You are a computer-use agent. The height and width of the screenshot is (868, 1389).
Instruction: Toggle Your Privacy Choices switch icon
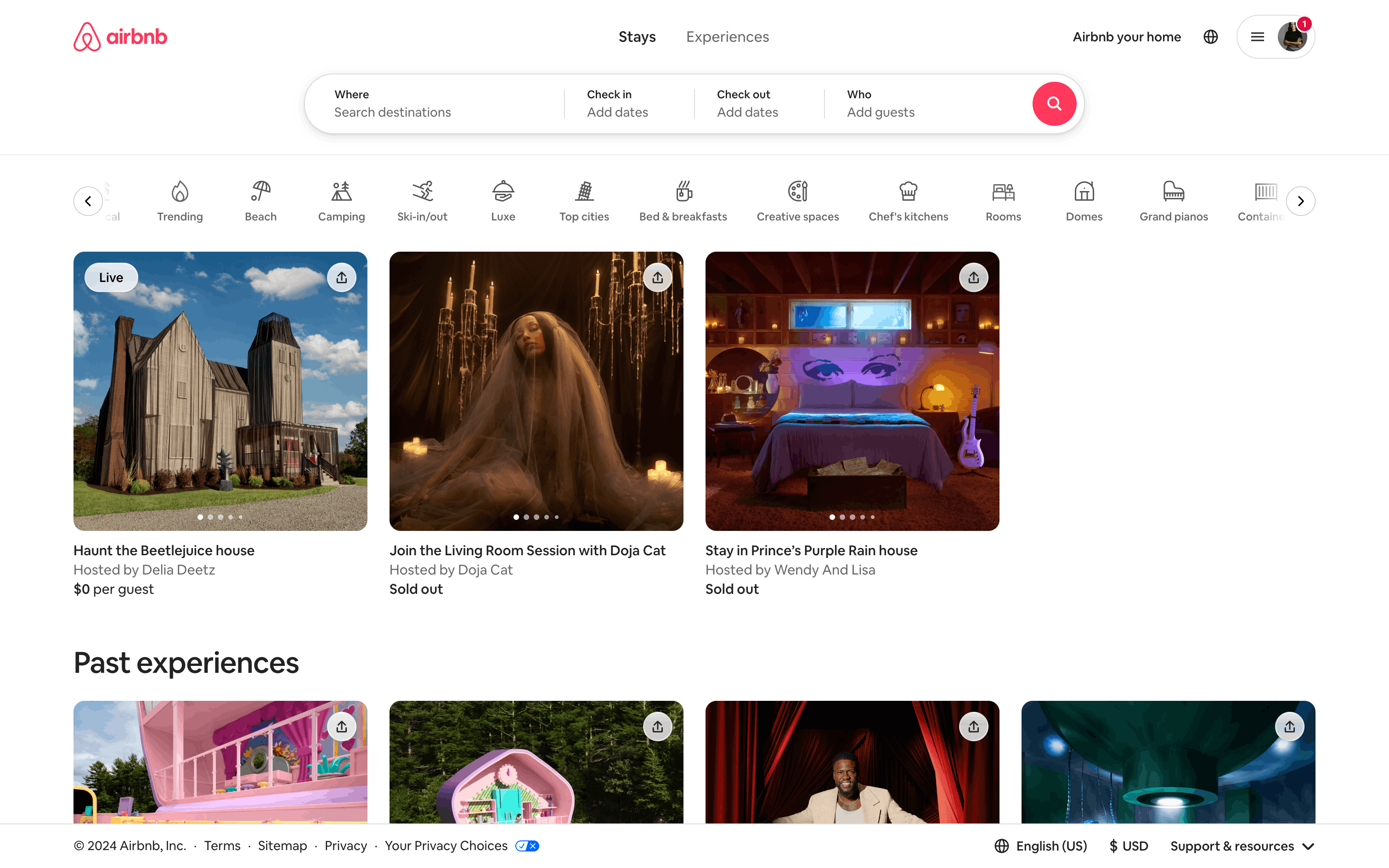(x=527, y=845)
